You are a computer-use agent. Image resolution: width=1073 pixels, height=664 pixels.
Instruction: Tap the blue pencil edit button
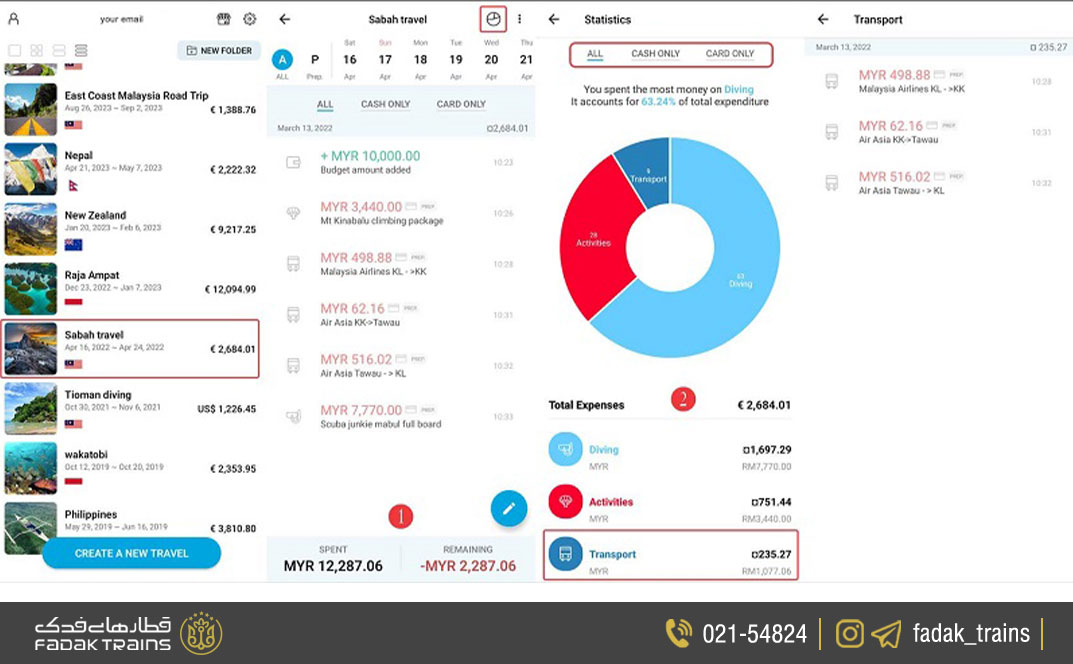pos(508,508)
